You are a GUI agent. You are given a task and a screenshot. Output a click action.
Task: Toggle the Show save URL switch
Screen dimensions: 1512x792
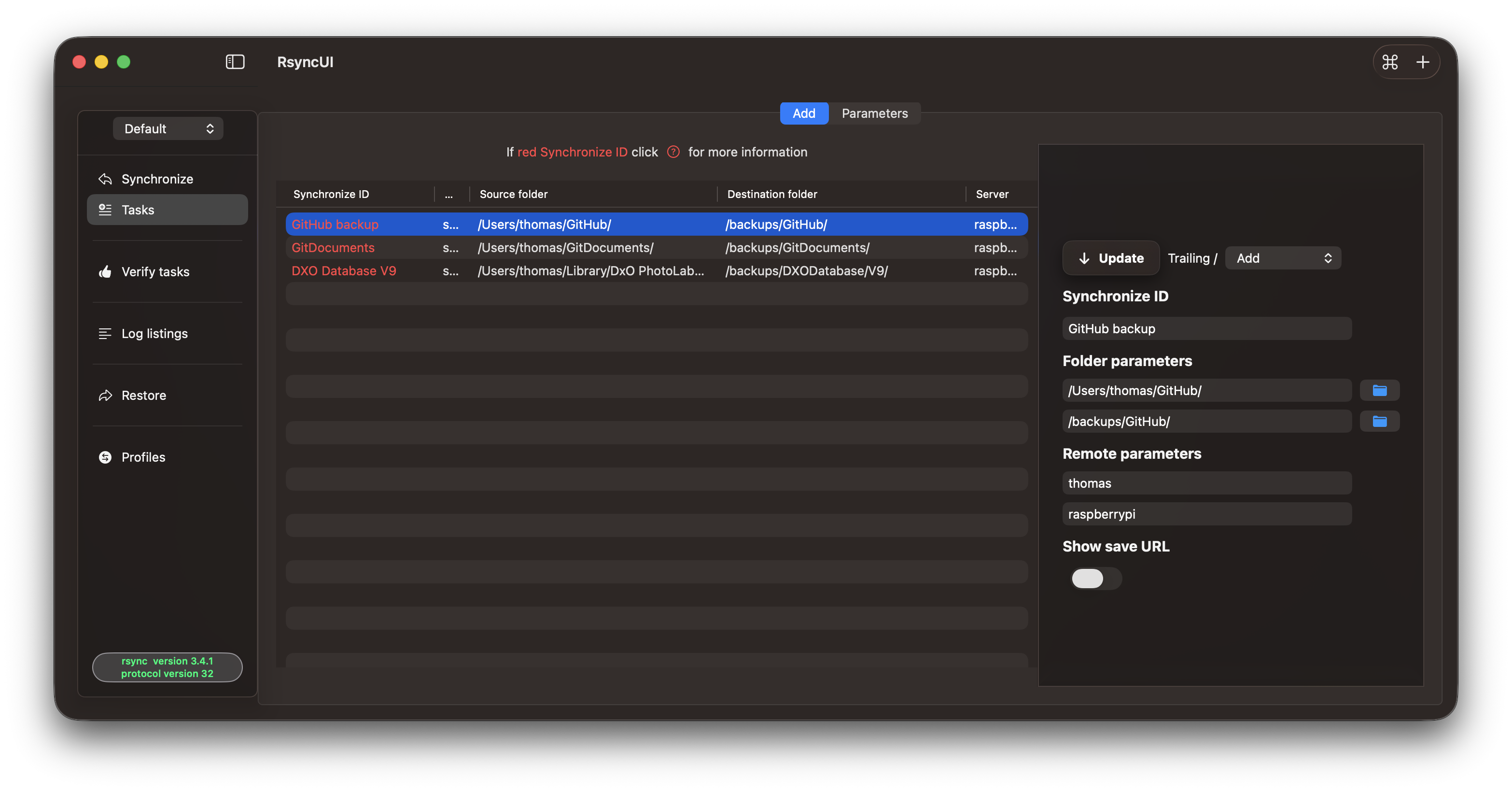(x=1095, y=578)
